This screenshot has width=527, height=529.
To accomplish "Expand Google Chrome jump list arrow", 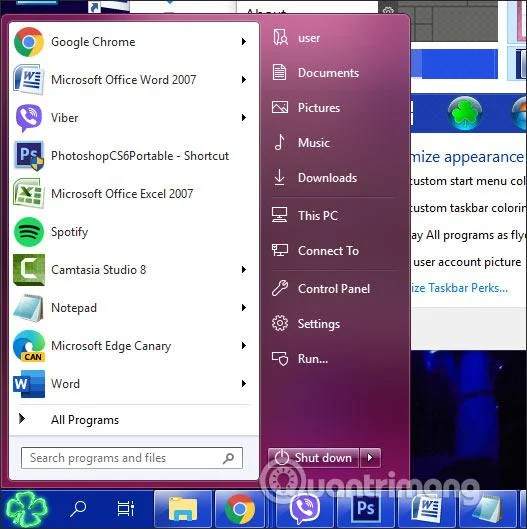I will pos(244,41).
